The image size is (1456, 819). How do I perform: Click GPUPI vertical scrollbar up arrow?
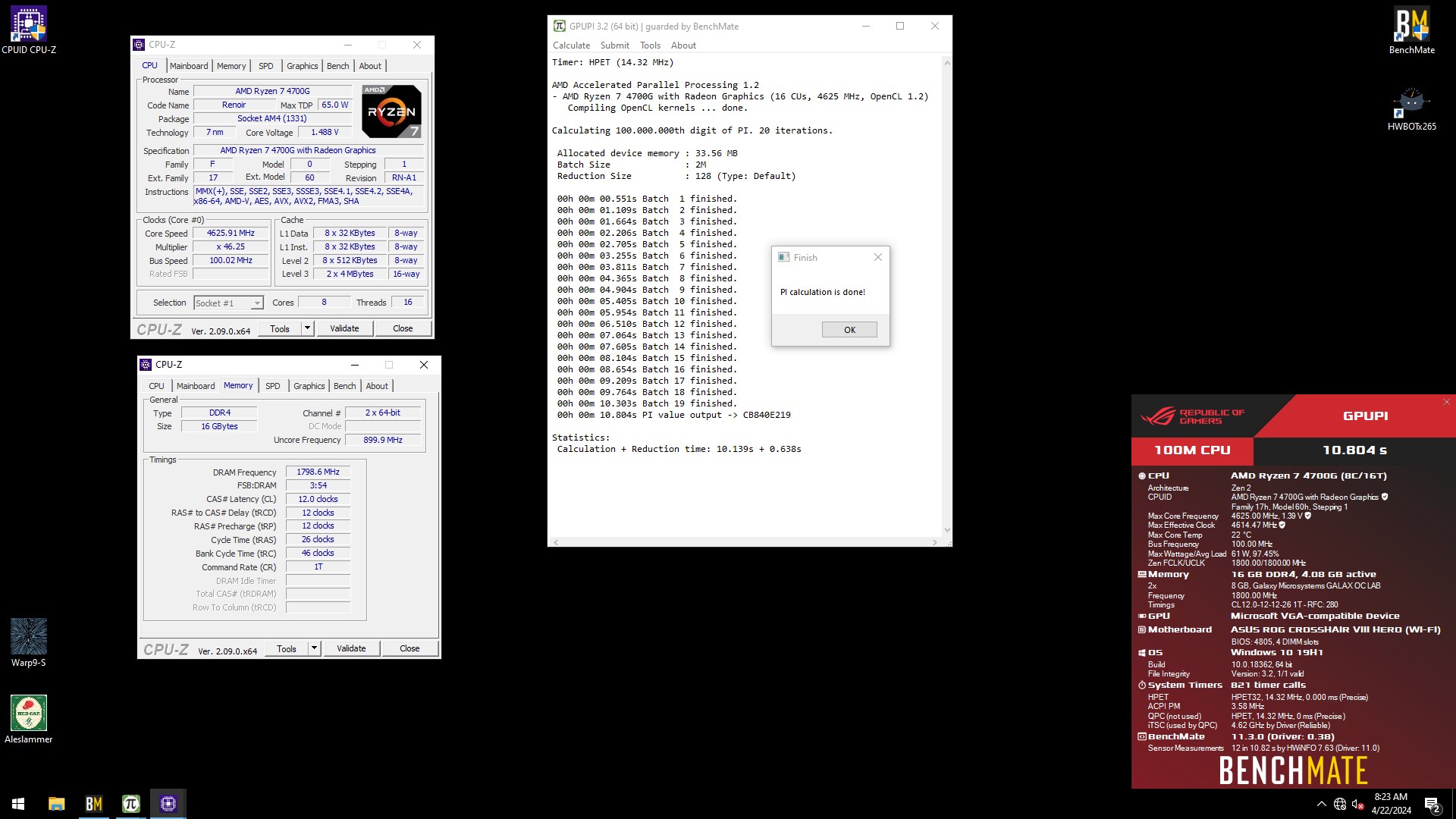click(946, 63)
